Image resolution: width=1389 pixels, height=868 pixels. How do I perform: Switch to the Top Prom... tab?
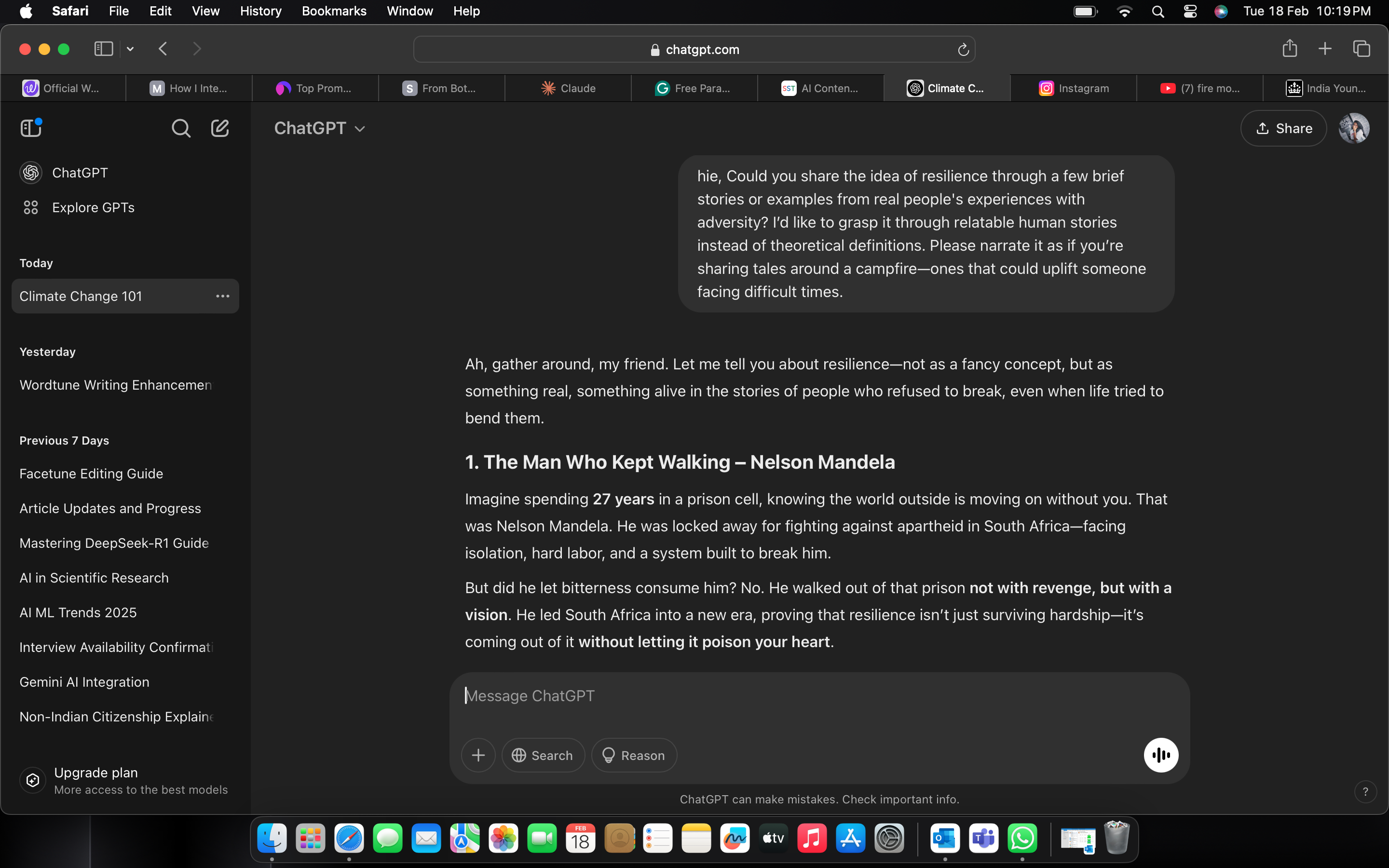click(315, 88)
